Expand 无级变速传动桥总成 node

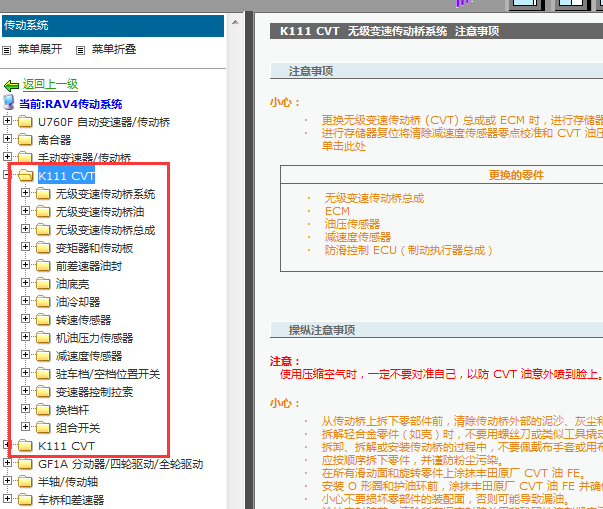25,228
